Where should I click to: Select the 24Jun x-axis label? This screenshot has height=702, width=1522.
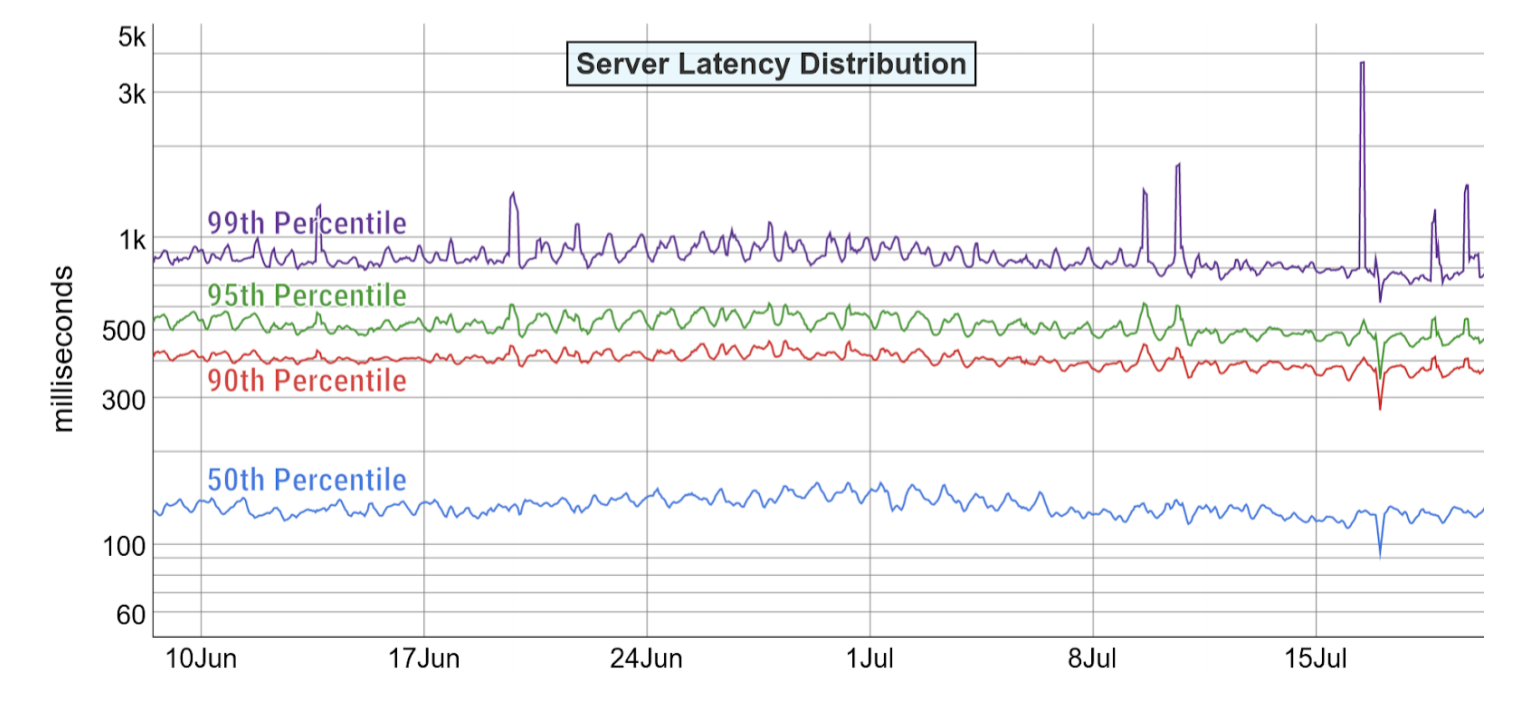click(647, 660)
